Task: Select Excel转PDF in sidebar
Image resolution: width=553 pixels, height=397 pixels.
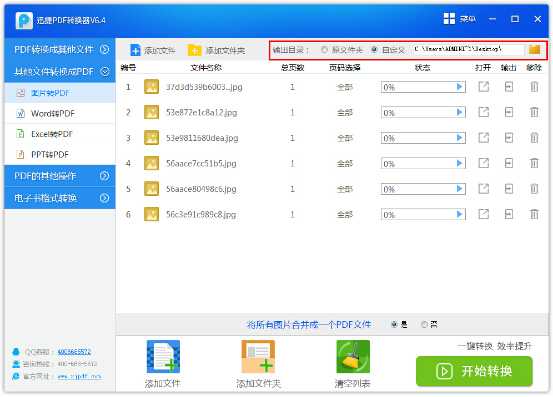Action: click(x=60, y=134)
